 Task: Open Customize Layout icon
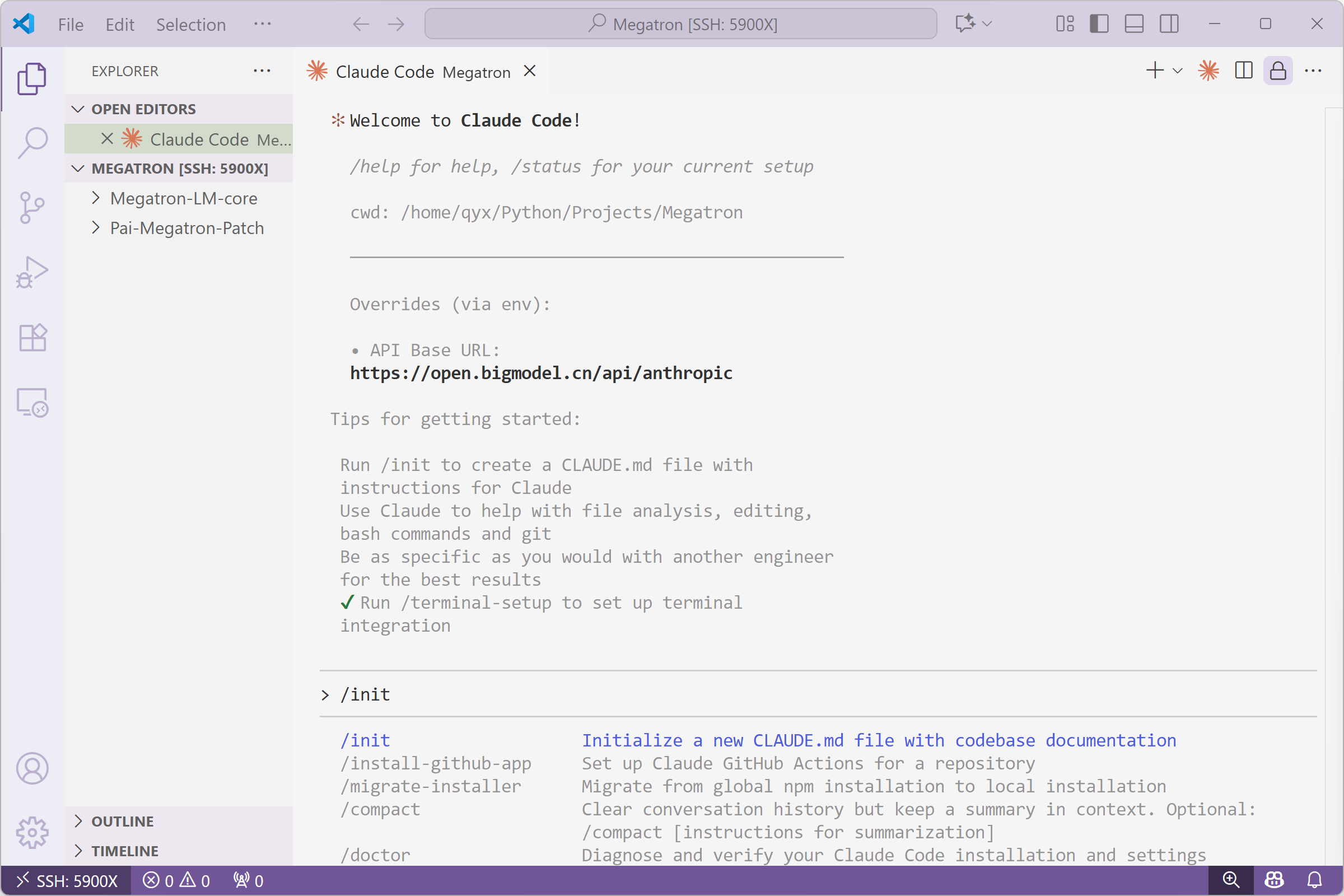[x=1065, y=24]
